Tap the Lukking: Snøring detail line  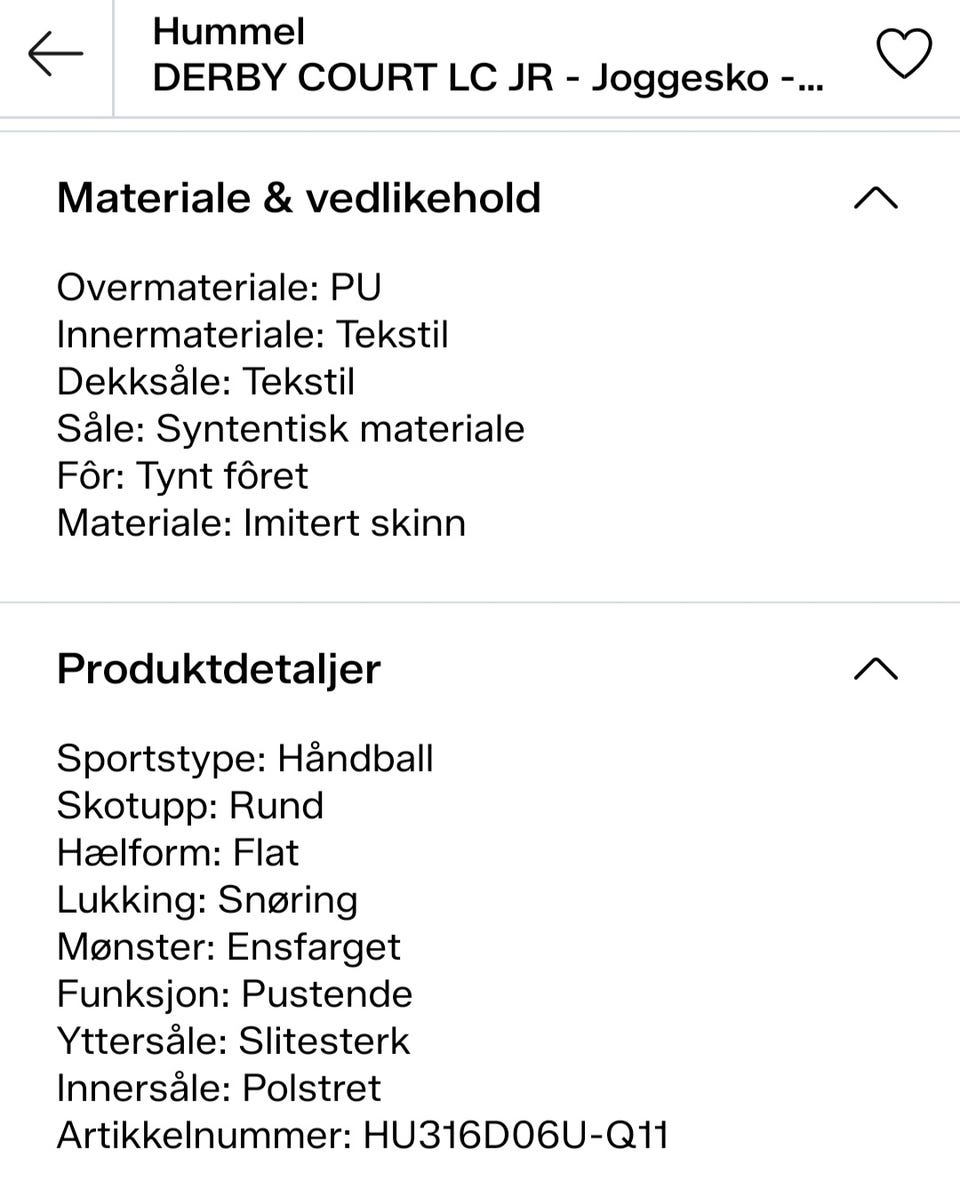coord(208,899)
